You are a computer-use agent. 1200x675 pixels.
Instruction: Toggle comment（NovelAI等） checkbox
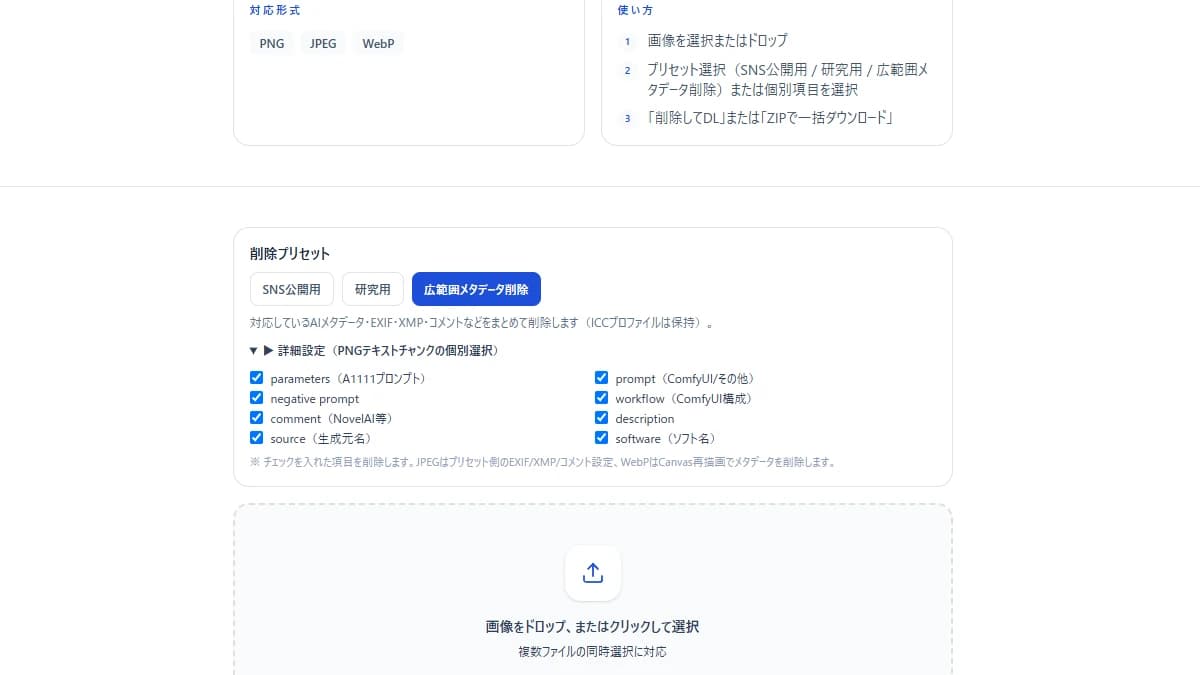[x=257, y=418]
